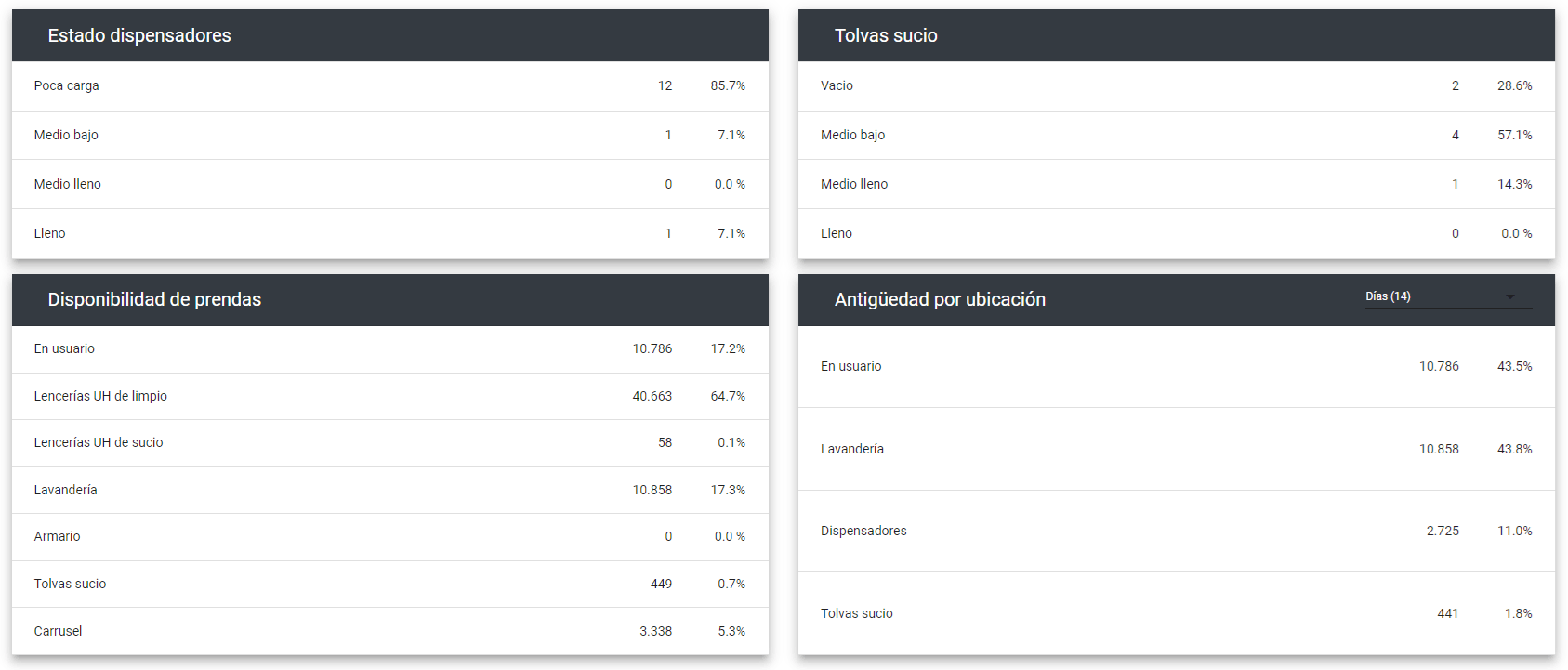Click the value 4 for Medio bajo tolvas
Screen dimensions: 1568x670
point(1455,135)
